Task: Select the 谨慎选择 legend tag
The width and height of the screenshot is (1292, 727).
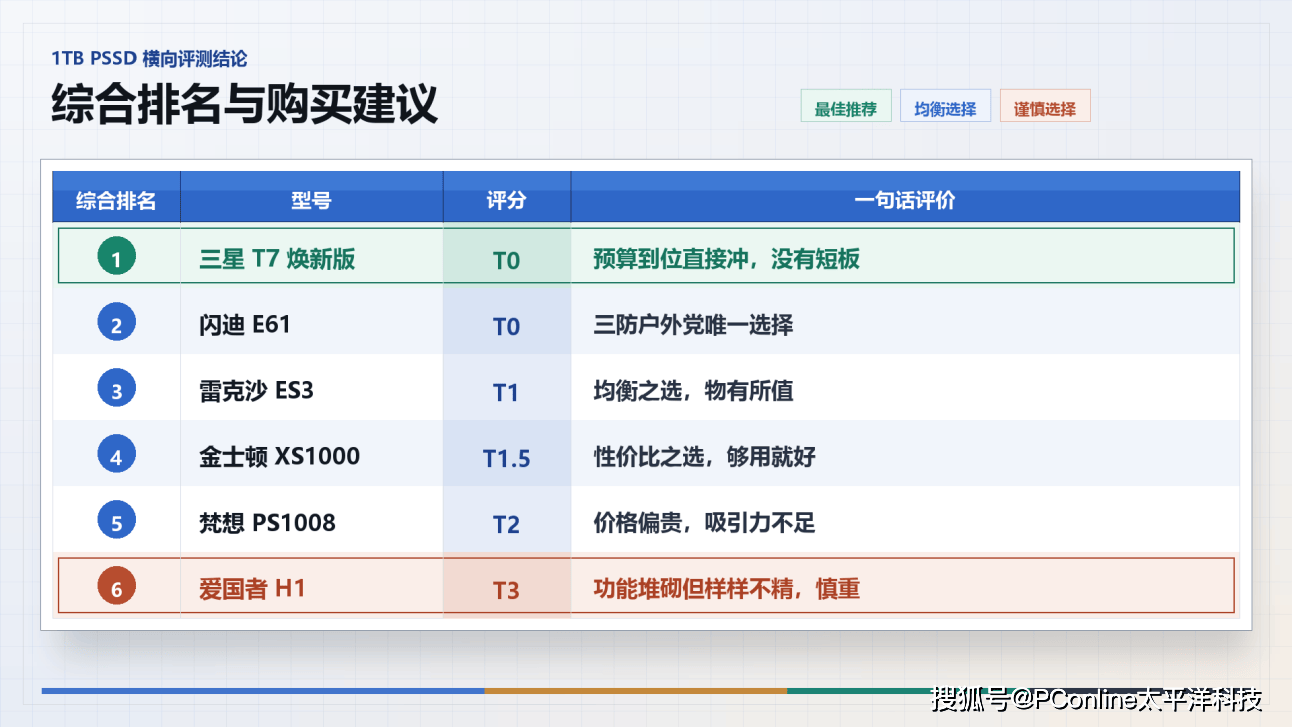Action: pyautogui.click(x=1045, y=106)
